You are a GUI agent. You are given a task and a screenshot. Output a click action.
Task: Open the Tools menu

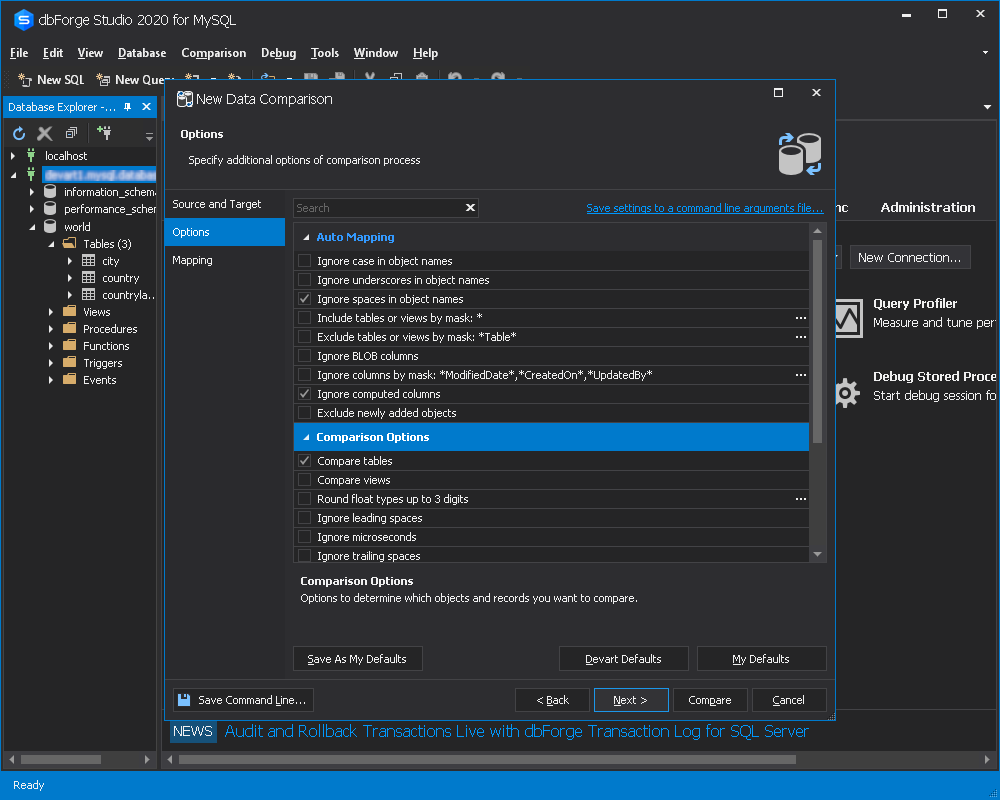pyautogui.click(x=325, y=53)
